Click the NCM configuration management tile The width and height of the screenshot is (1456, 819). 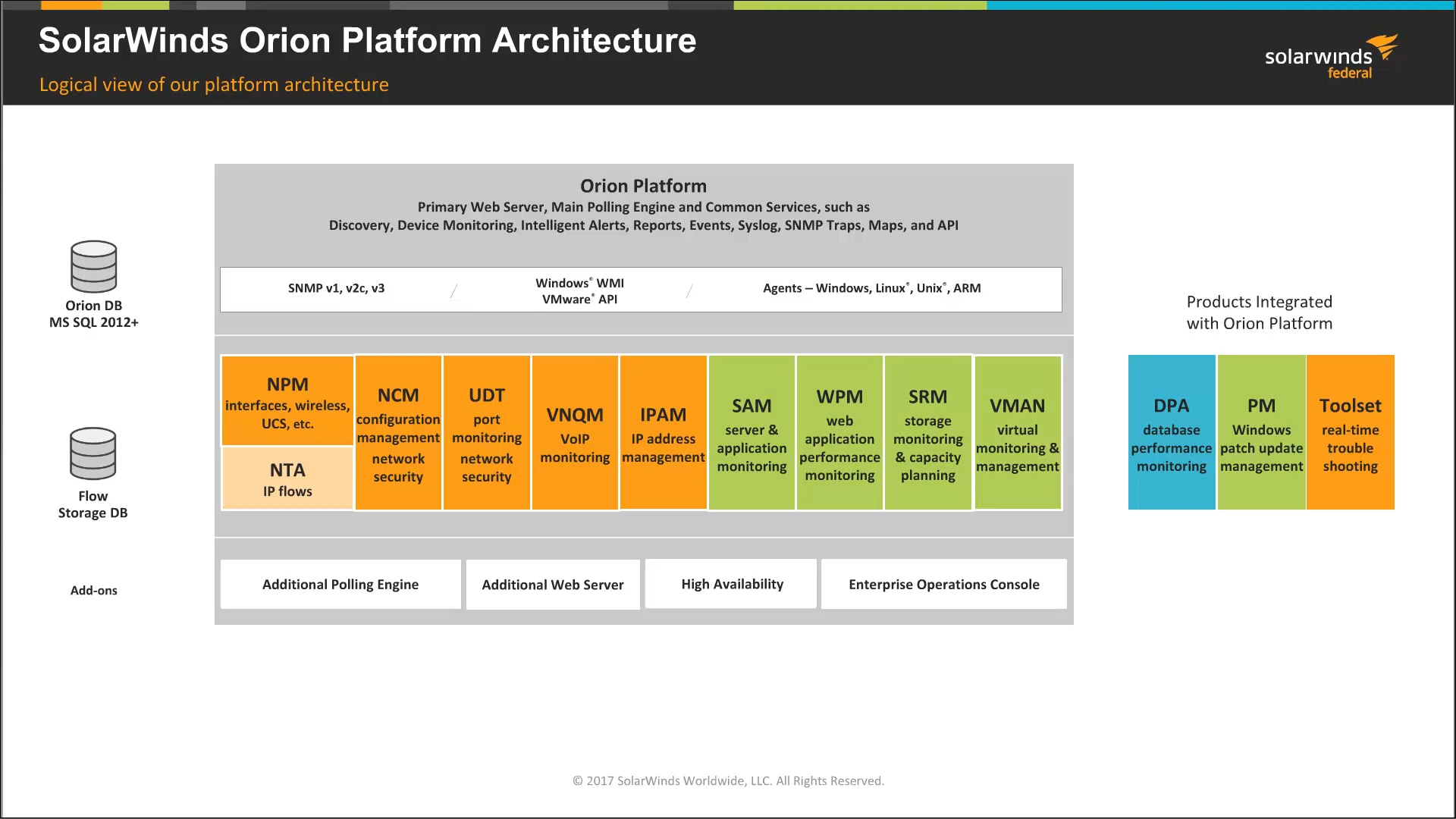(398, 433)
